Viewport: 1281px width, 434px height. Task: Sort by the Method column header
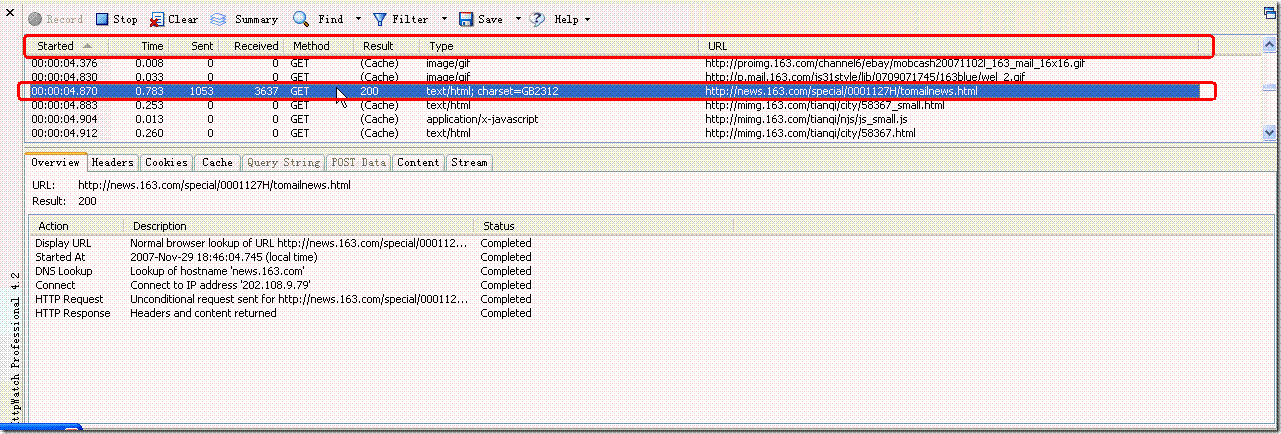tap(320, 46)
